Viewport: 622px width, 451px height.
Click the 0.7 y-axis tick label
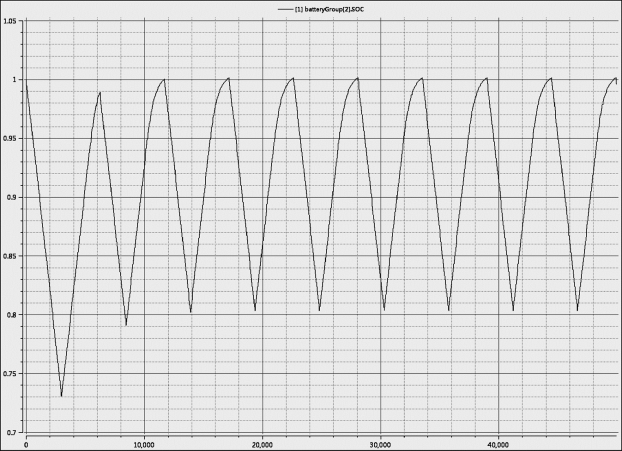12,432
